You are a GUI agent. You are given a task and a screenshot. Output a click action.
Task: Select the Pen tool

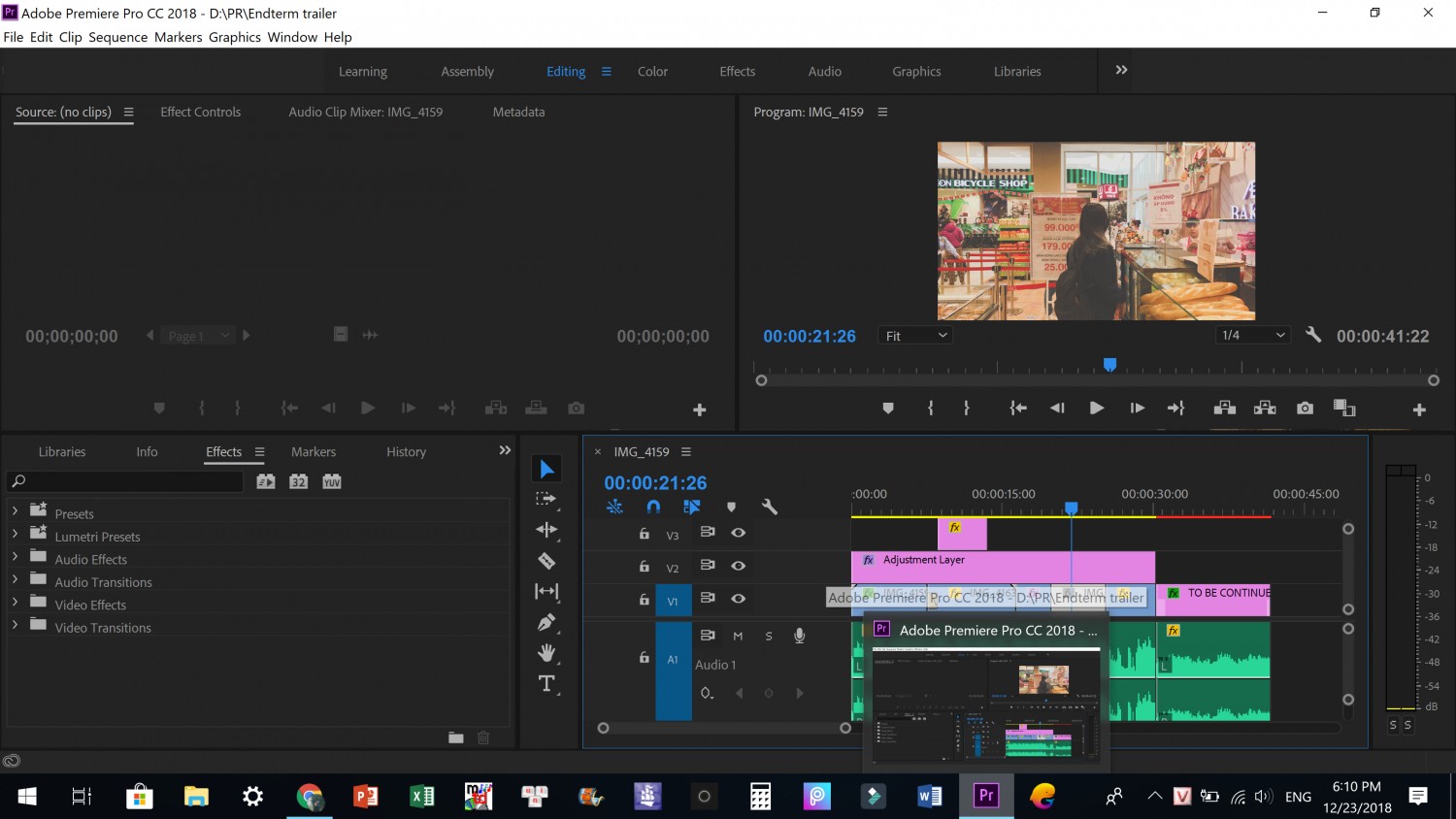point(546,622)
